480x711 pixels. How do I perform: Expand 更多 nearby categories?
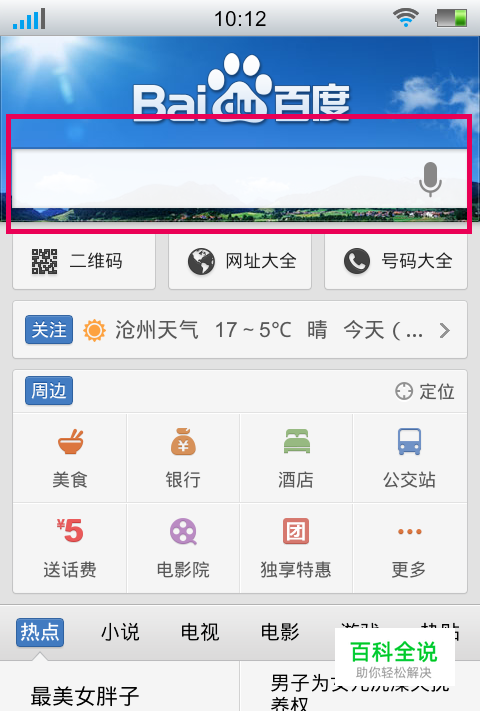pyautogui.click(x=409, y=548)
